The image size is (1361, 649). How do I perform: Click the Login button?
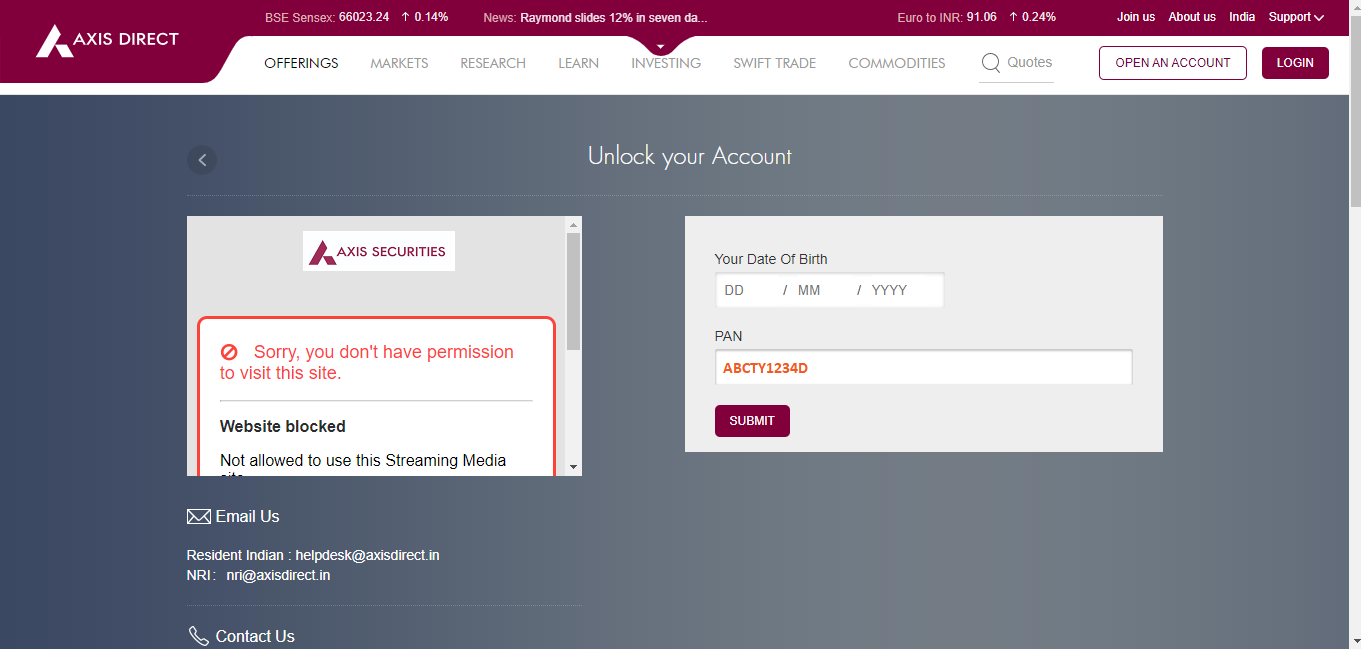coord(1295,63)
